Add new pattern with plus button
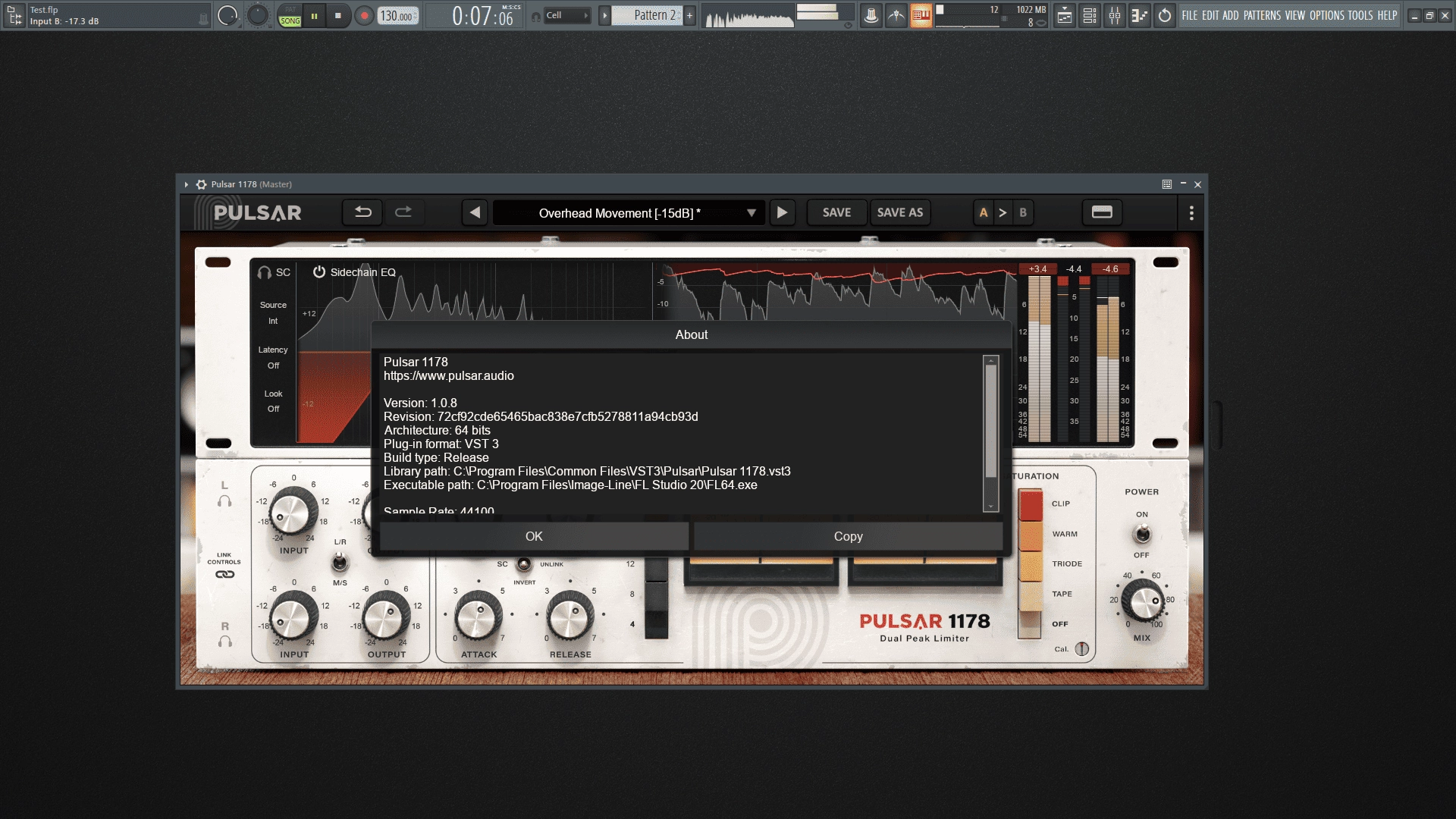This screenshot has width=1456, height=819. pos(690,15)
